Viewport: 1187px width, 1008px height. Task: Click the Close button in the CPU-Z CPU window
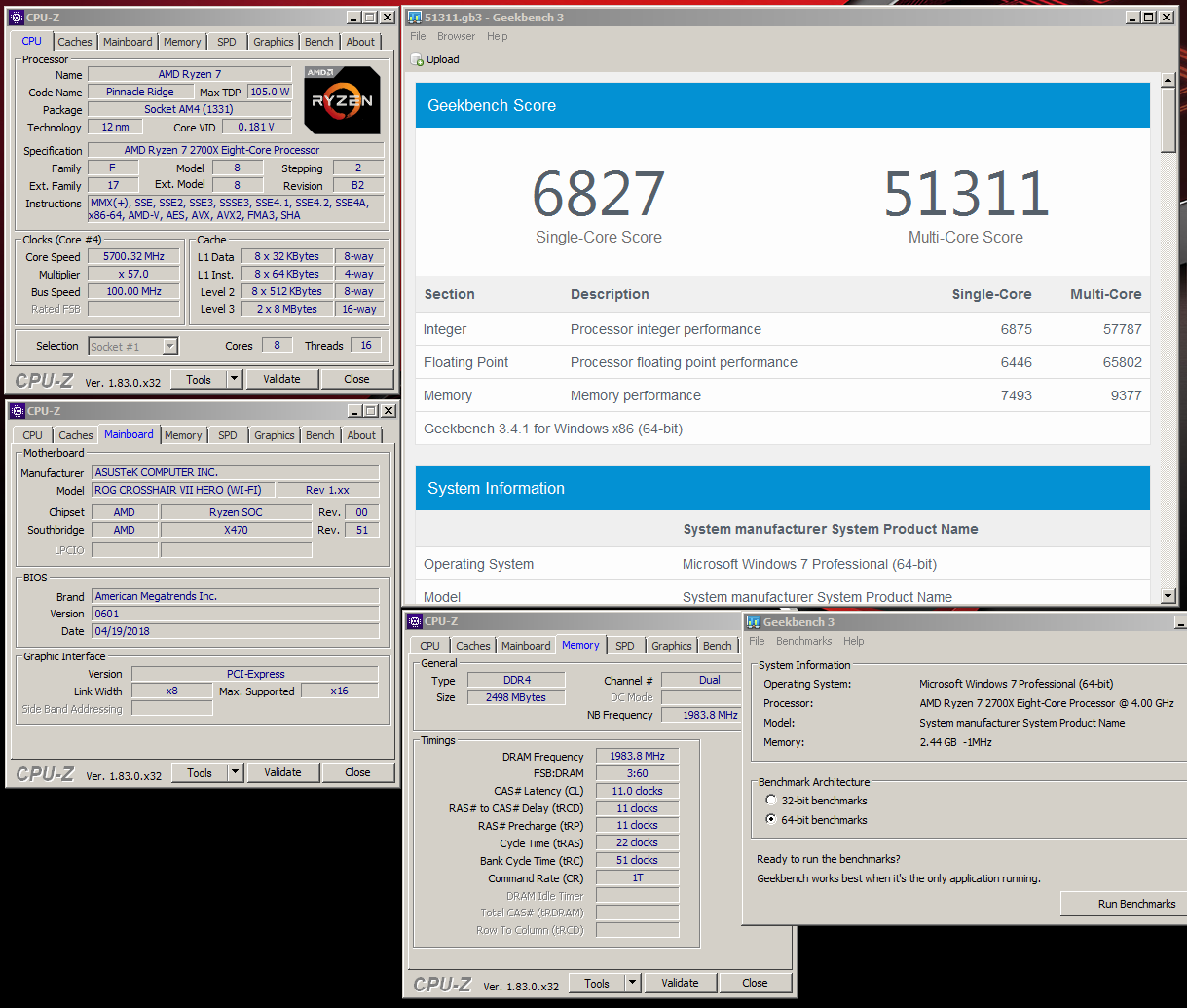click(356, 379)
